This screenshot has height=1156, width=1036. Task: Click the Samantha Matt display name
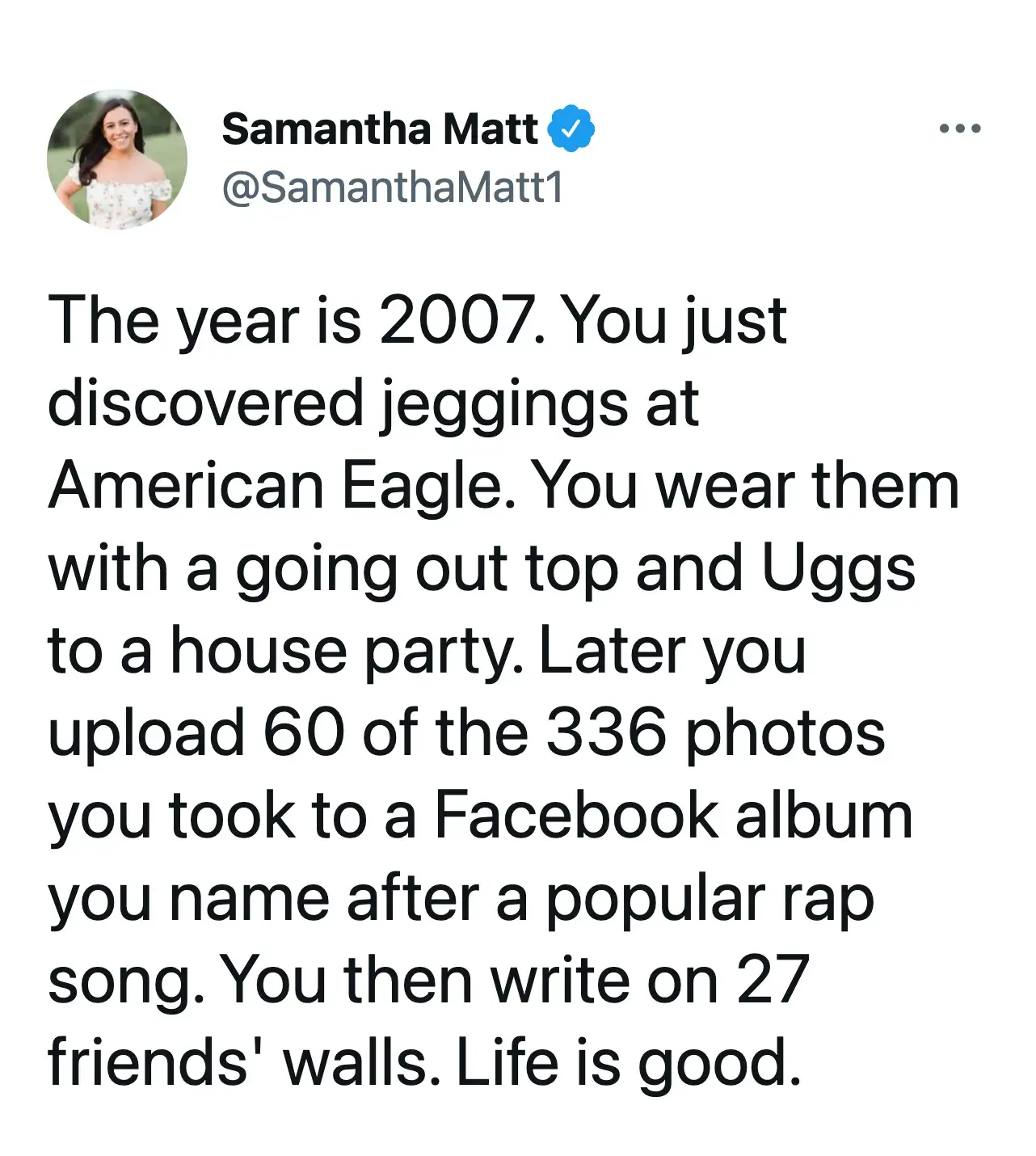(380, 129)
